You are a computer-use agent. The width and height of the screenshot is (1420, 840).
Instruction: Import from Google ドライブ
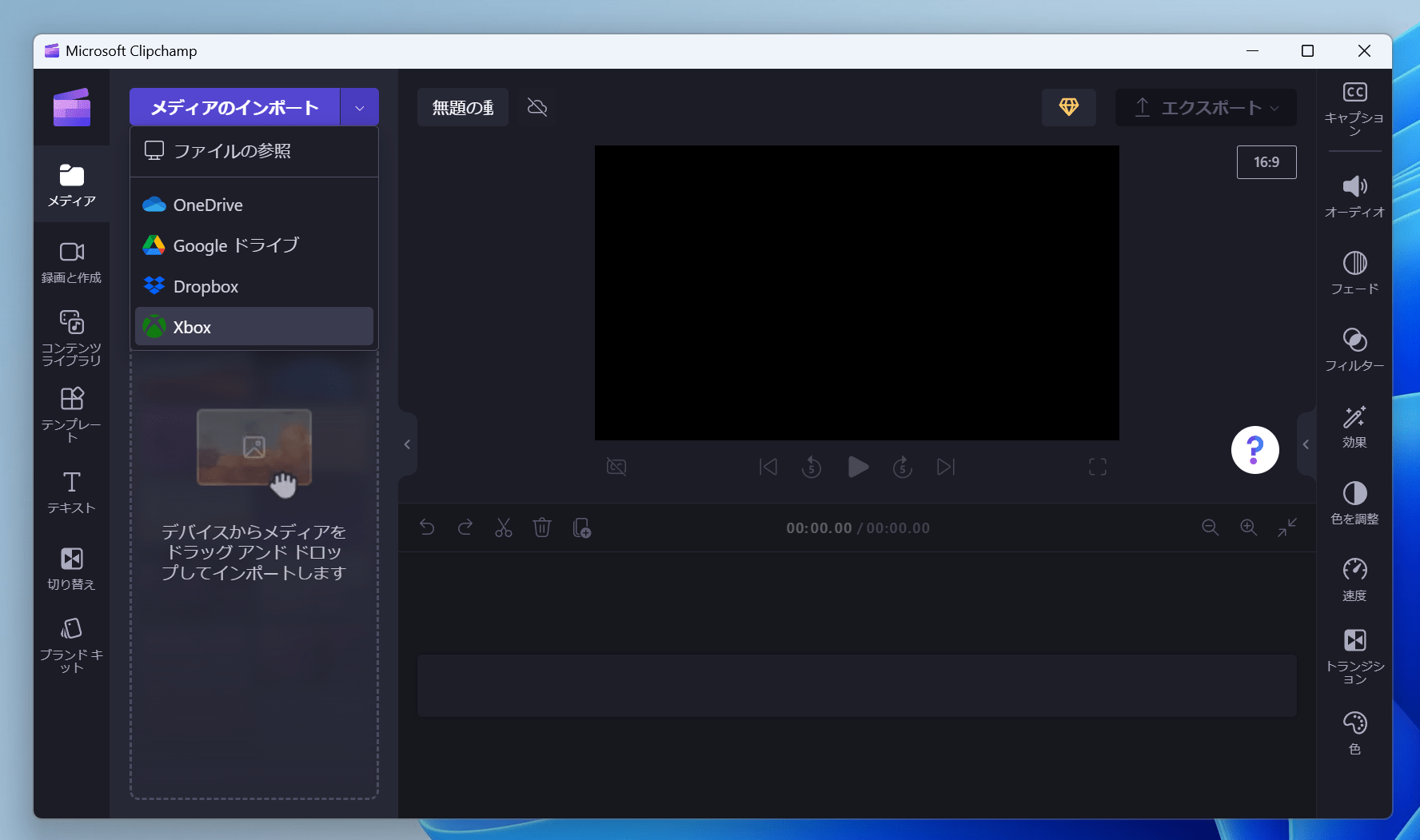tap(254, 245)
